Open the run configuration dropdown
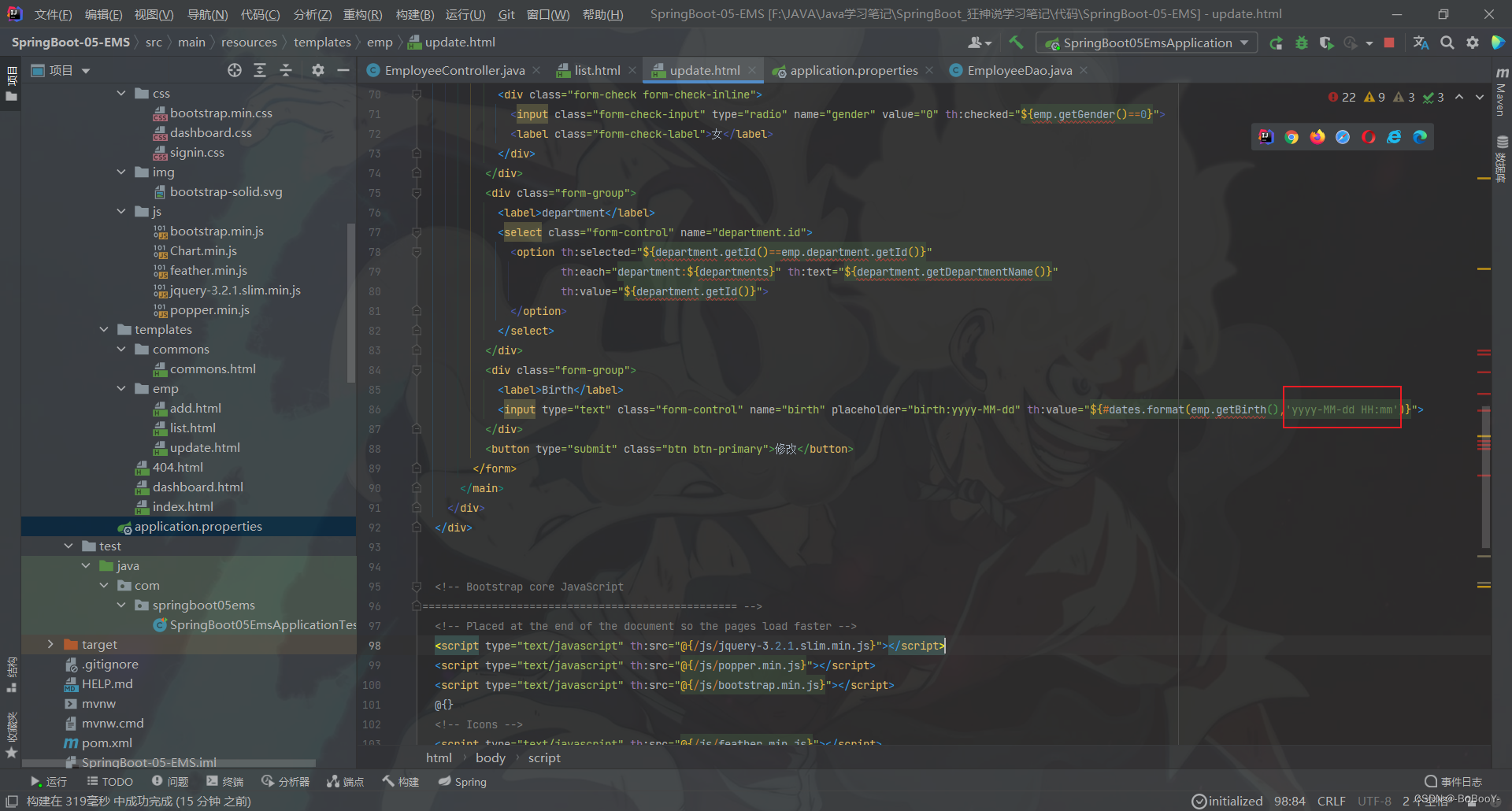 [x=1147, y=43]
